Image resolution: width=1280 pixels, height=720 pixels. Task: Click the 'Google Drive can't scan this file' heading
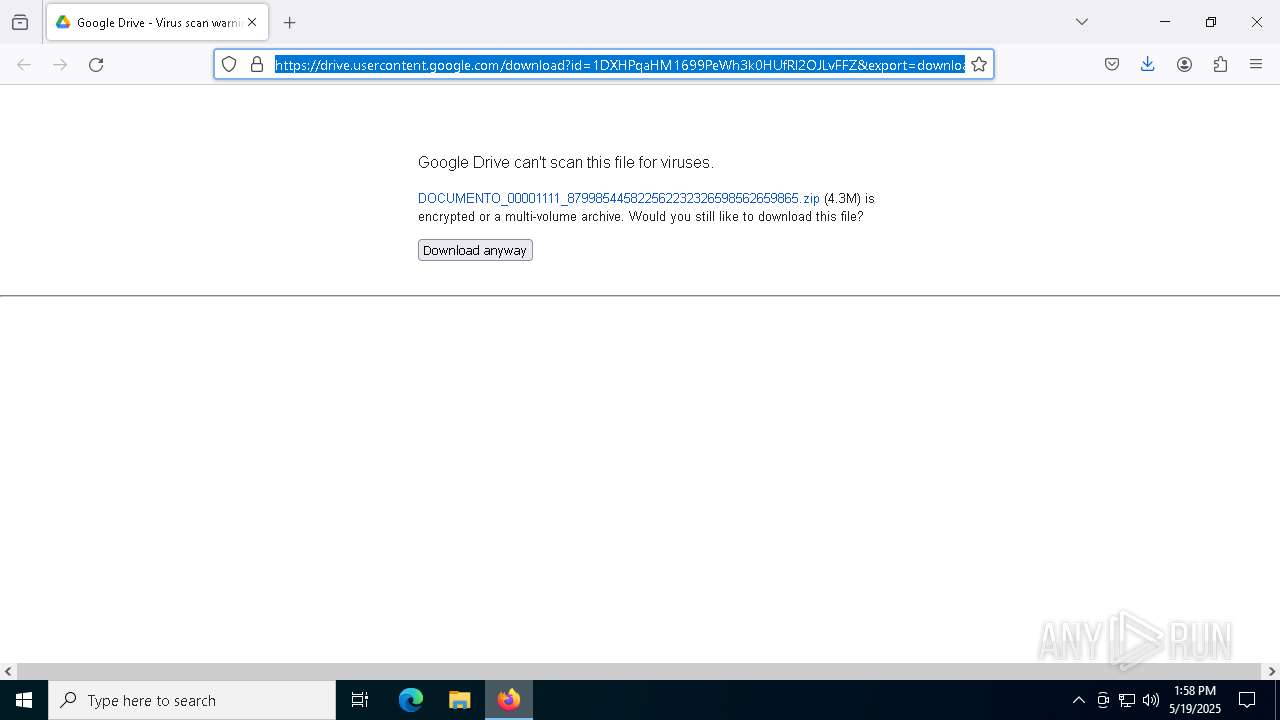566,162
